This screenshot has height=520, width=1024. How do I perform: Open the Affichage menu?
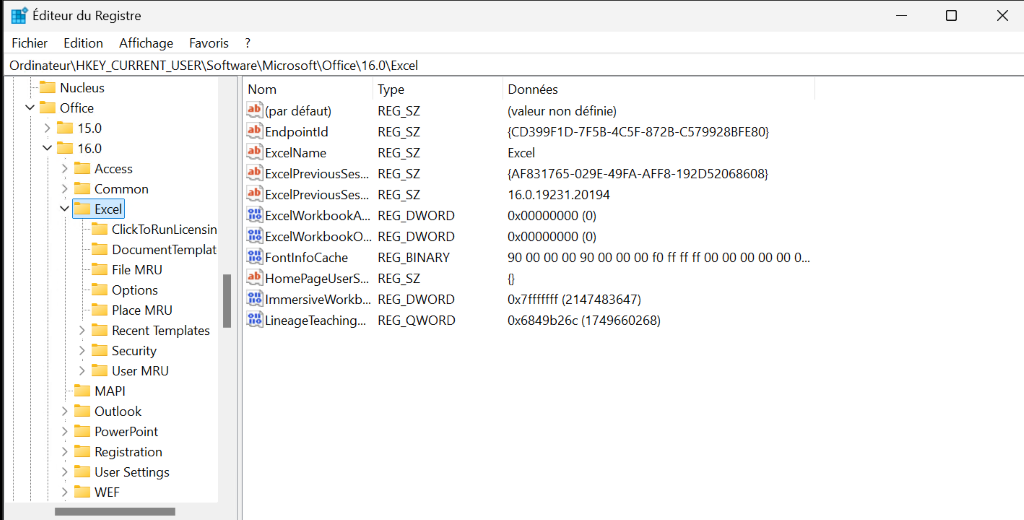tap(146, 43)
